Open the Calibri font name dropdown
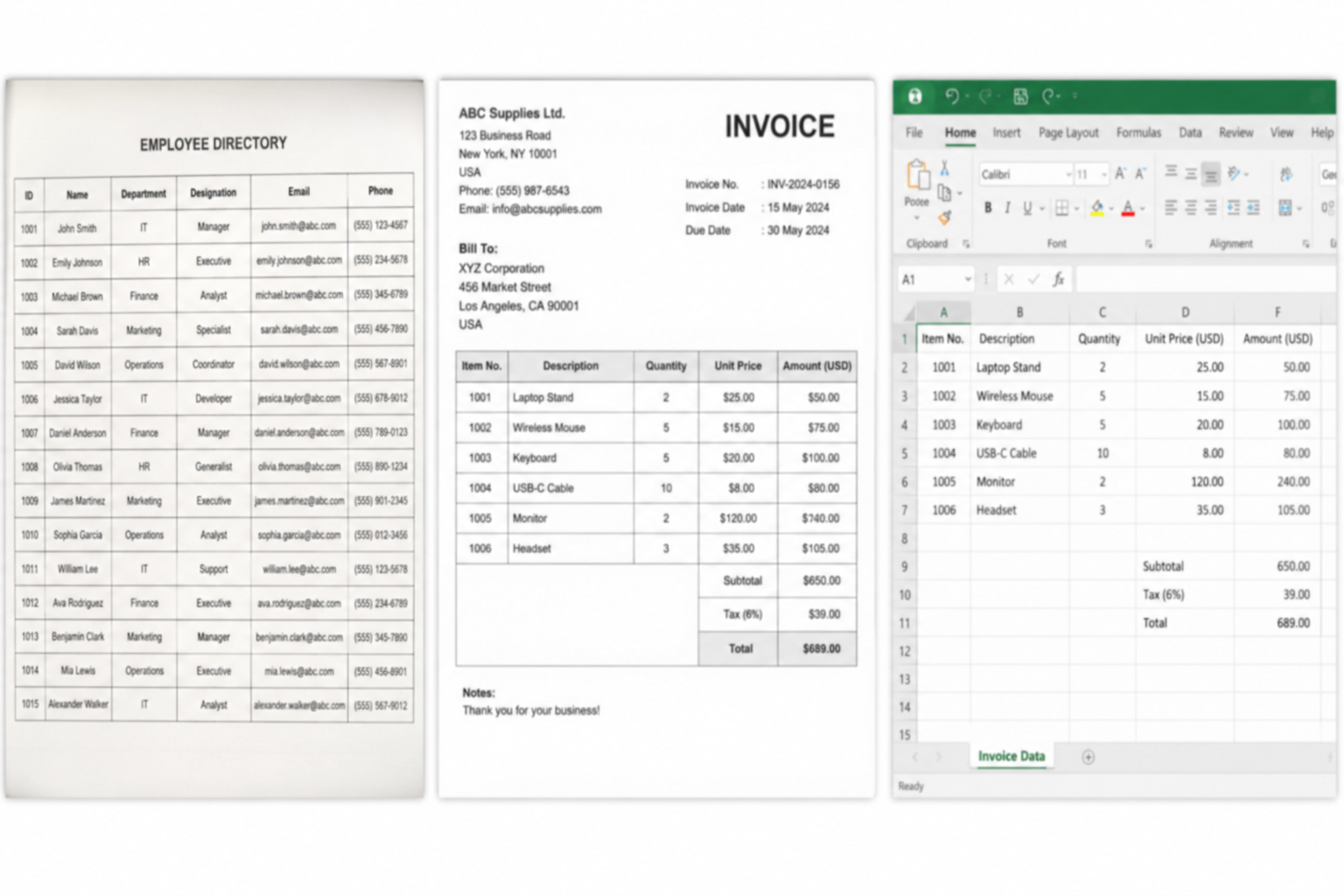1344x896 pixels. [x=1068, y=174]
